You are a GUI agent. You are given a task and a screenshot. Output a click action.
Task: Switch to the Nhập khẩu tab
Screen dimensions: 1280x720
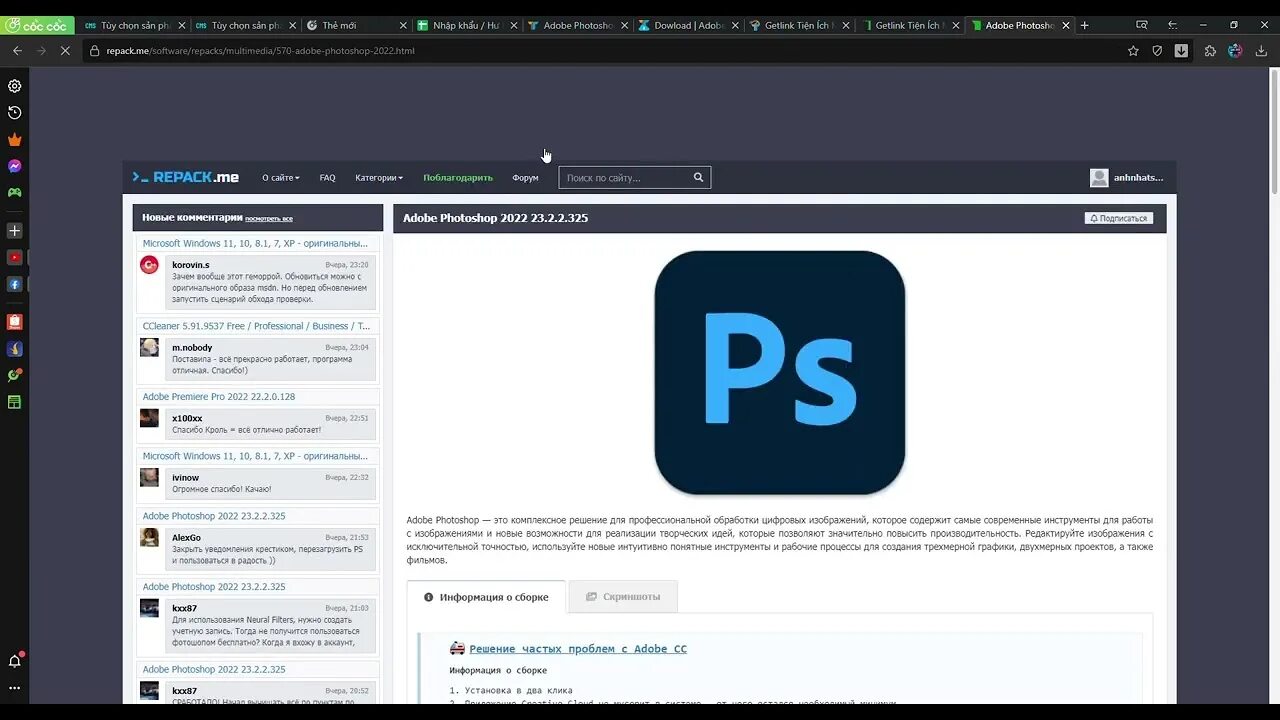tap(466, 25)
